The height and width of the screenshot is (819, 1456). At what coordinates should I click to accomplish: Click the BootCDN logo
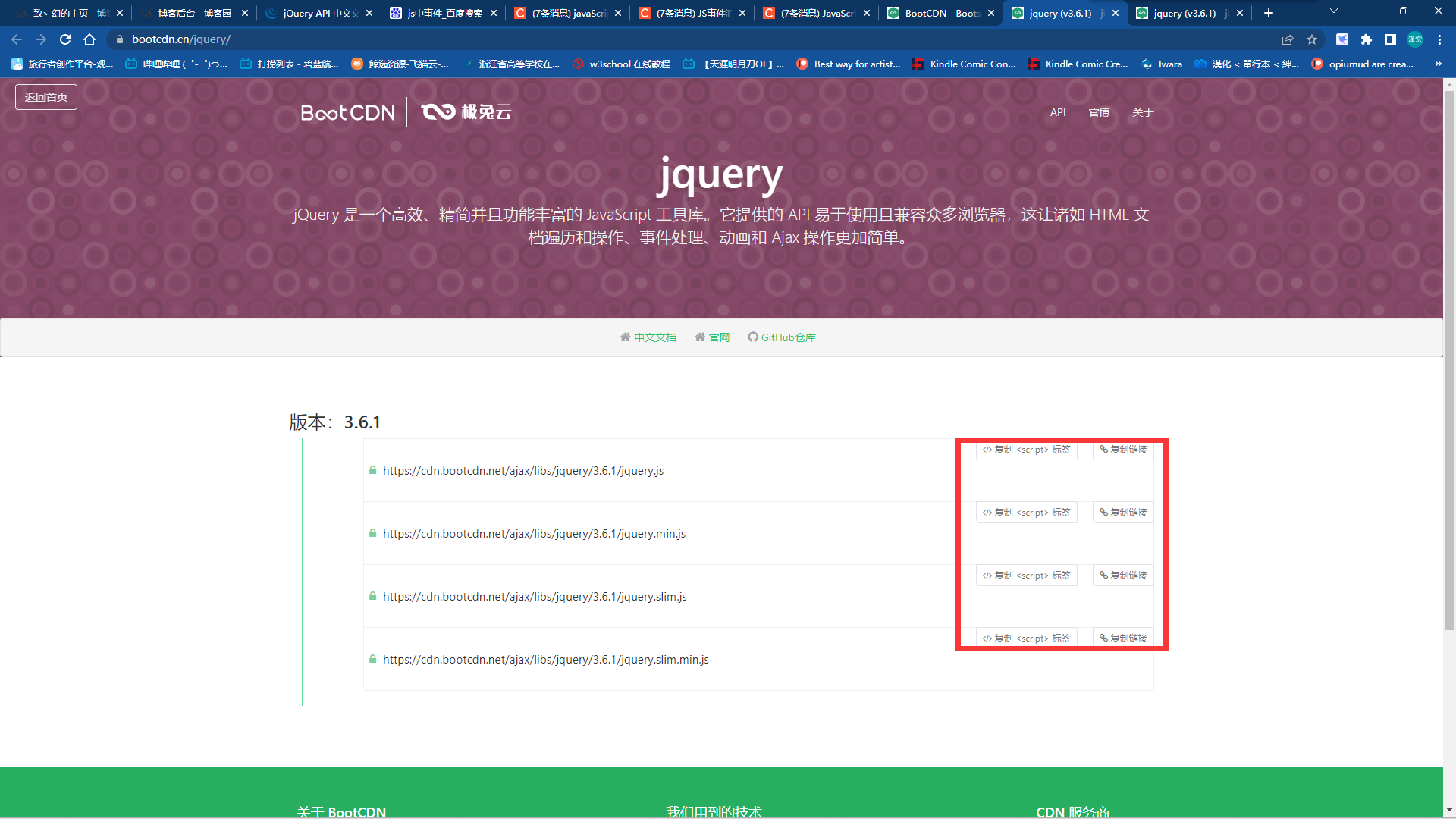click(x=348, y=112)
